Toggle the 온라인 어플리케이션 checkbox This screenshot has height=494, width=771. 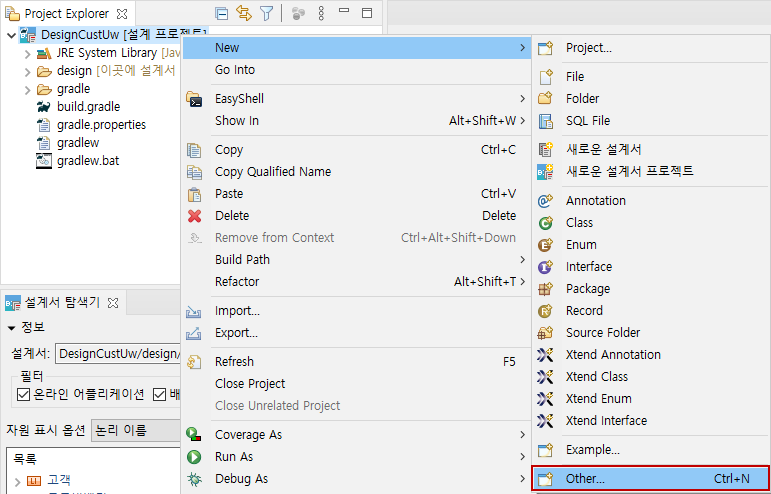[x=24, y=394]
